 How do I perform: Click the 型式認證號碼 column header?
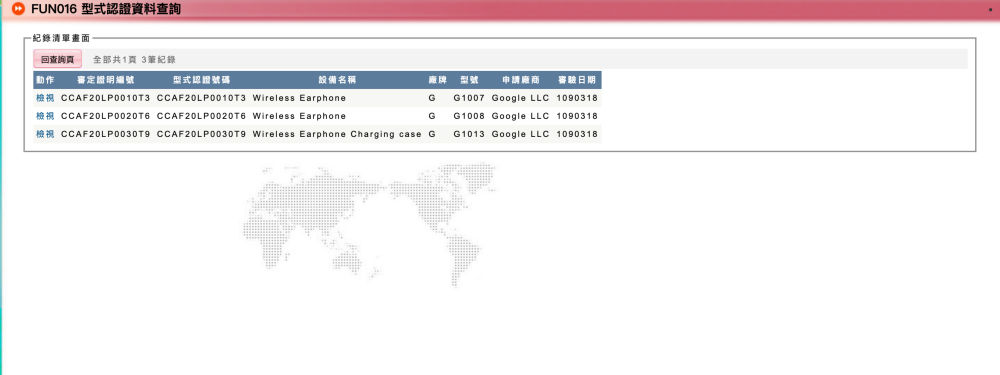click(x=202, y=80)
